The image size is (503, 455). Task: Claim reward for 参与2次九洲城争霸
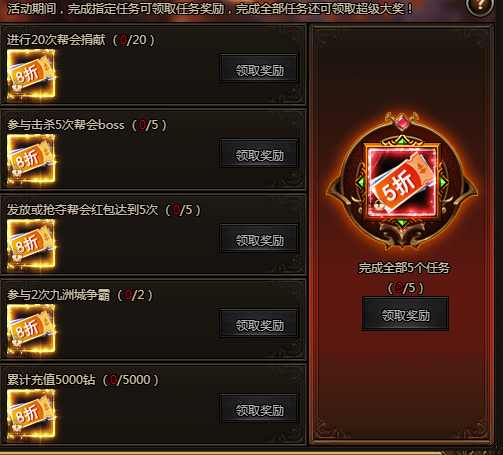pyautogui.click(x=259, y=323)
